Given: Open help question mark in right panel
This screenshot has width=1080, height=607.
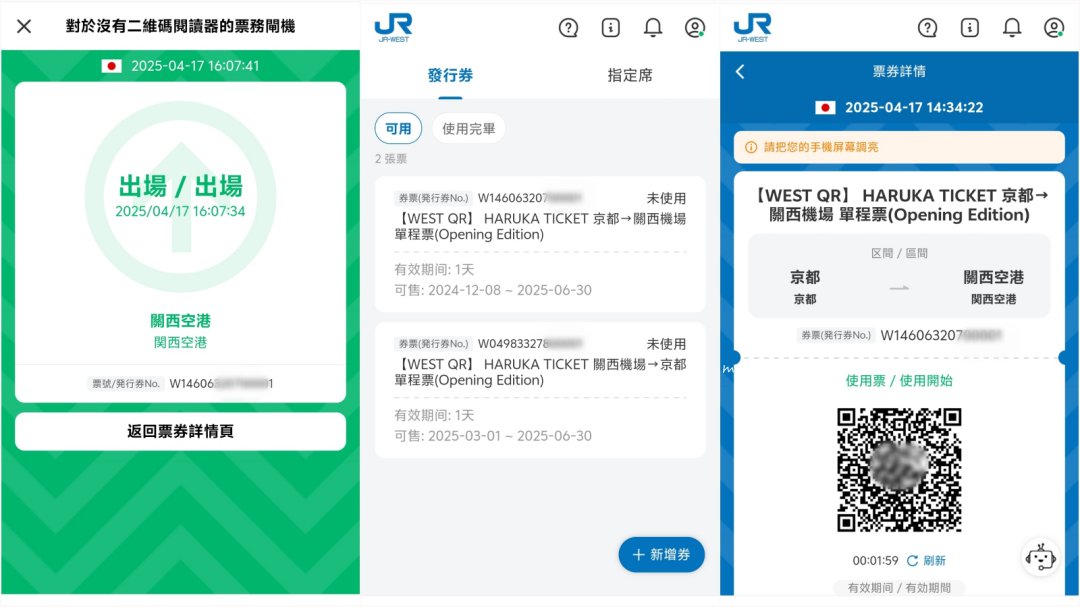Looking at the screenshot, I should click(x=927, y=28).
